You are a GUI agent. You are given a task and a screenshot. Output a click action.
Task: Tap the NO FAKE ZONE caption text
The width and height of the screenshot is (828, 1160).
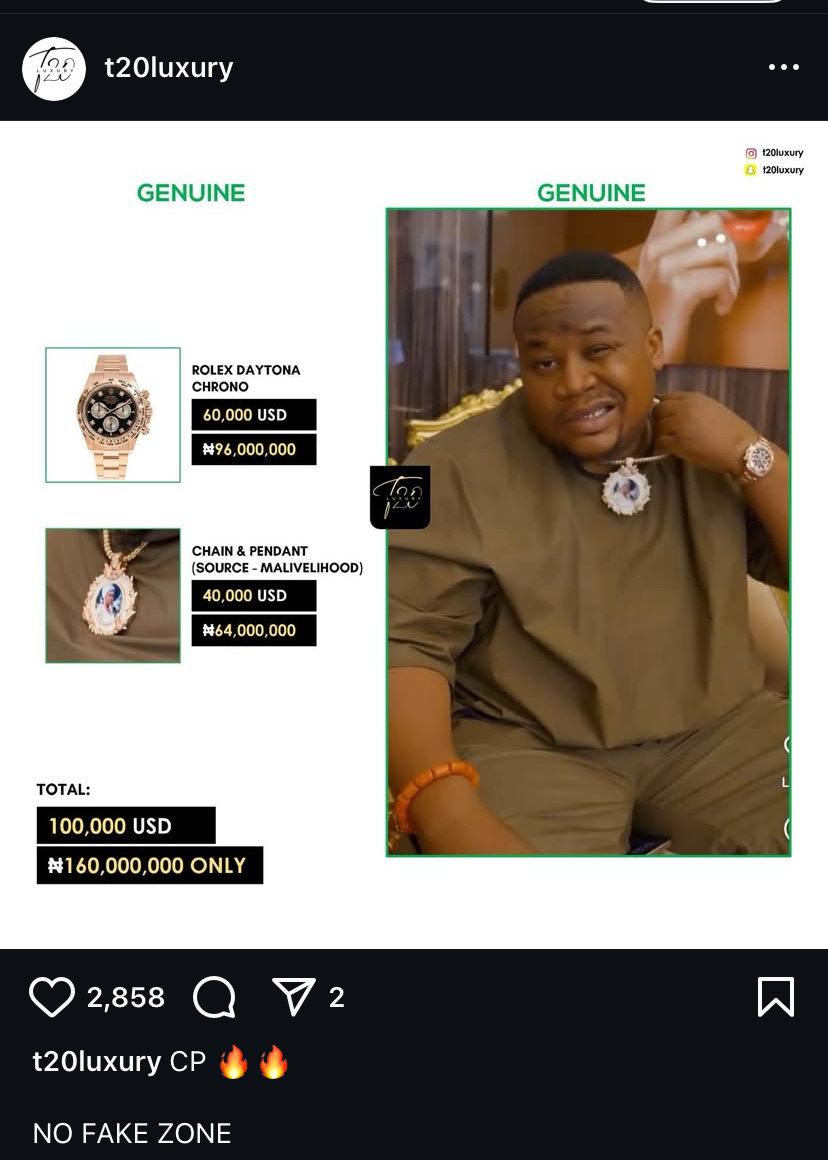[132, 1133]
